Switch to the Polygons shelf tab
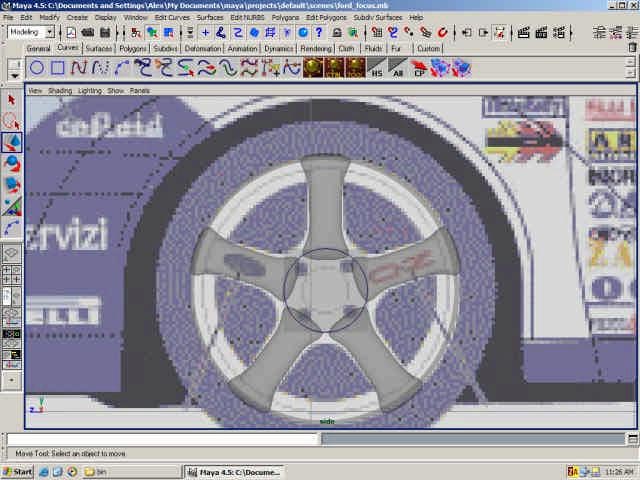 133,48
